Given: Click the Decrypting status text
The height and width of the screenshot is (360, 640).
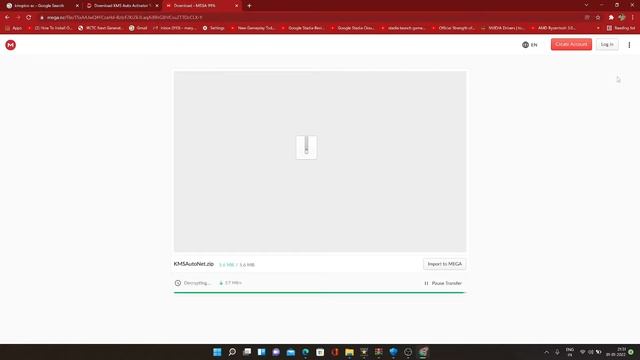Looking at the screenshot, I should click(197, 283).
